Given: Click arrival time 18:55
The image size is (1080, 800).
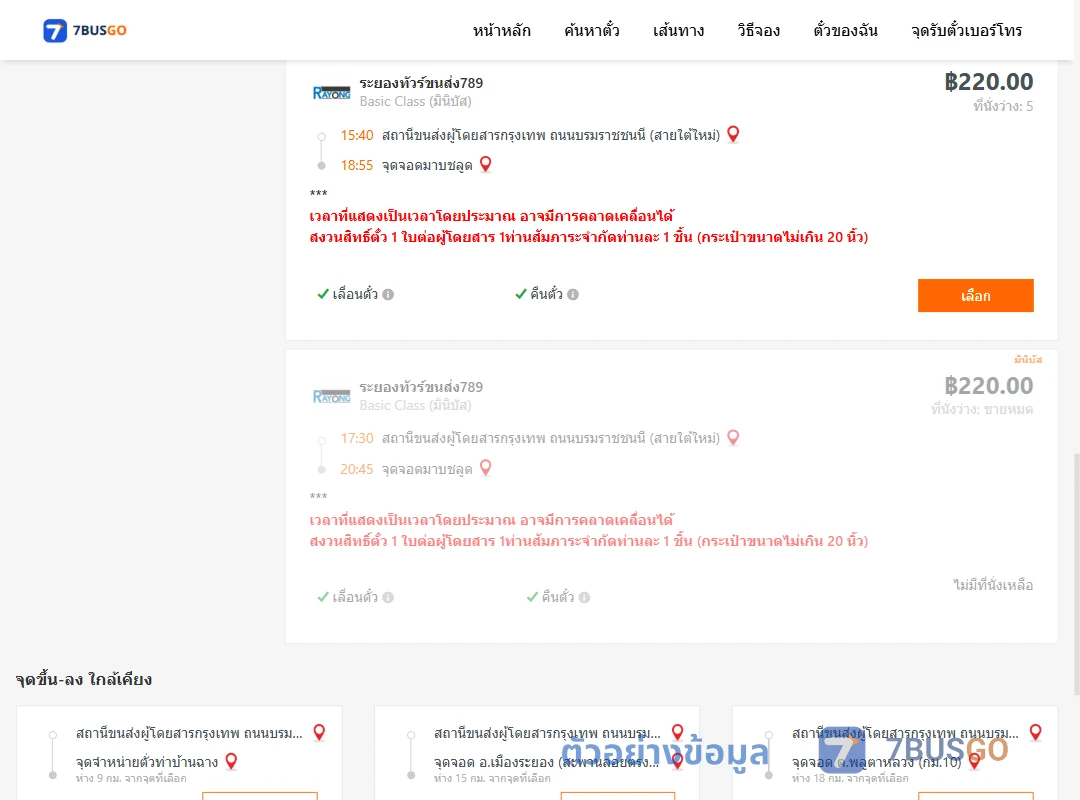Looking at the screenshot, I should [x=357, y=165].
